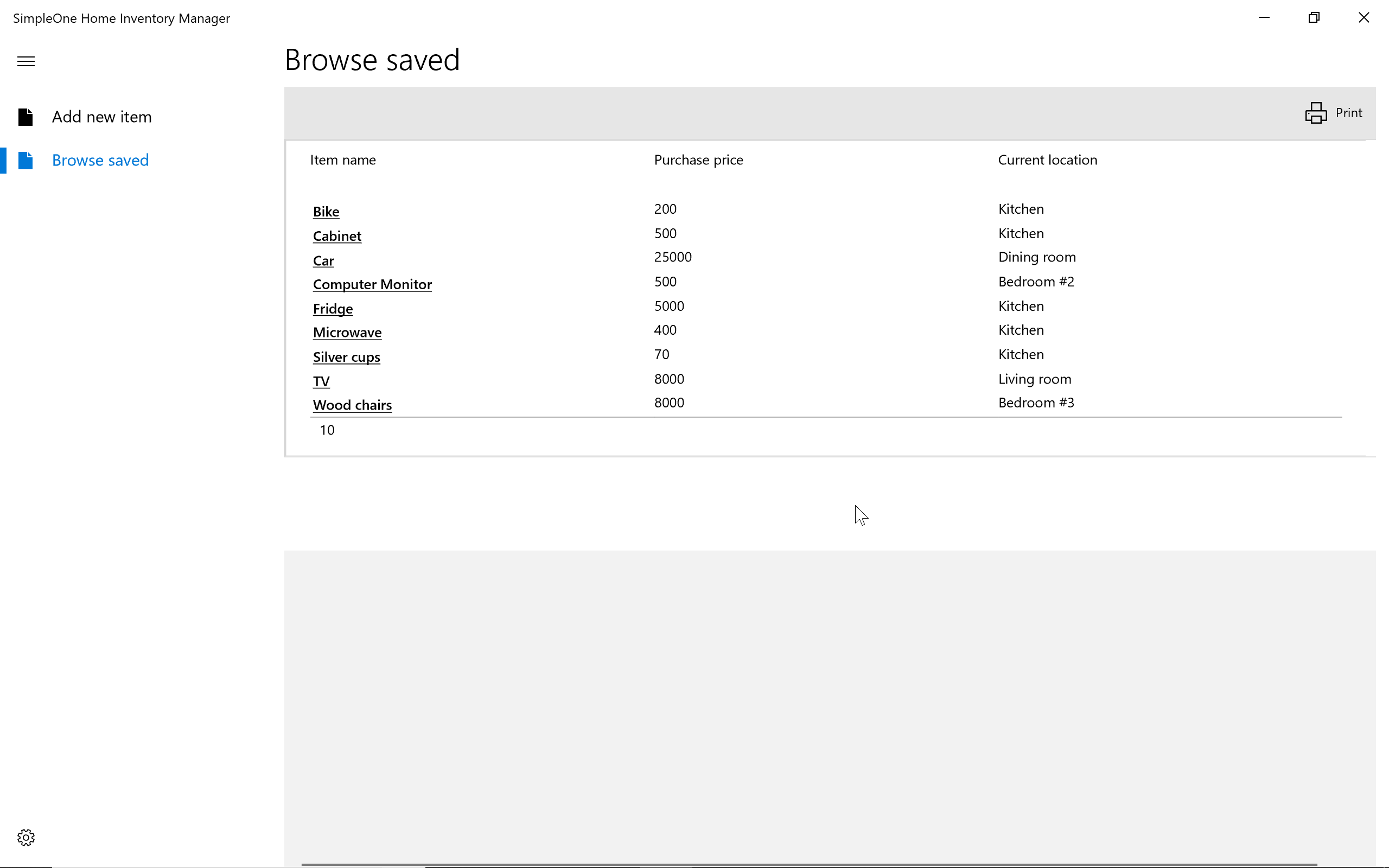Close the Home Inventory Manager window
Viewport: 1389px width, 868px height.
click(x=1363, y=18)
